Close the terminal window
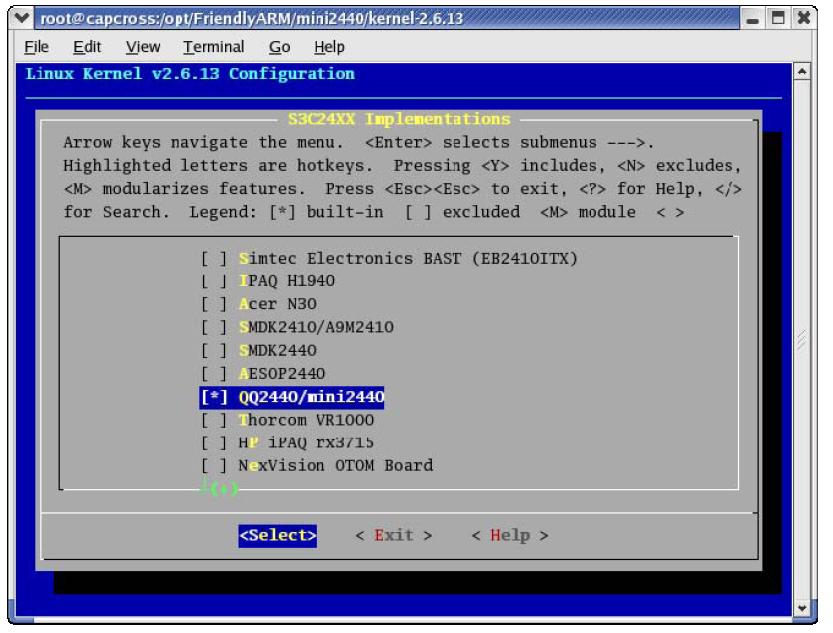The width and height of the screenshot is (833, 633). (804, 19)
